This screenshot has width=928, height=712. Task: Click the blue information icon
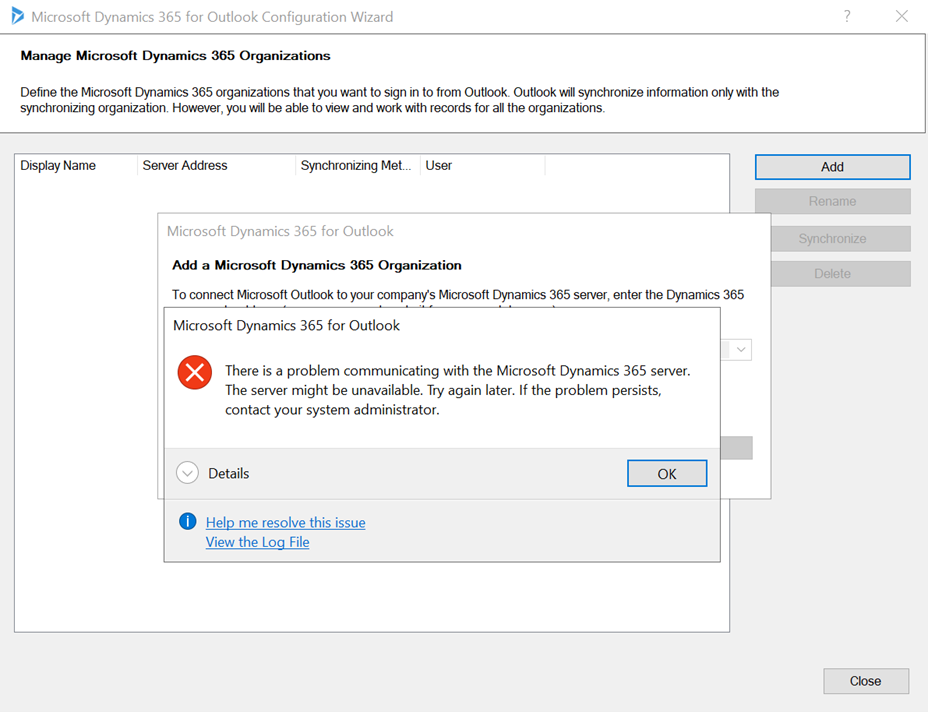tap(188, 521)
